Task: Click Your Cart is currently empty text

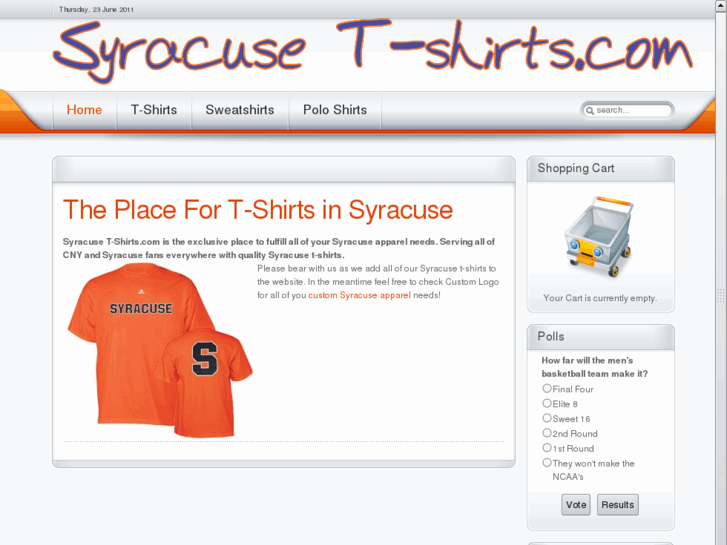Action: click(600, 298)
